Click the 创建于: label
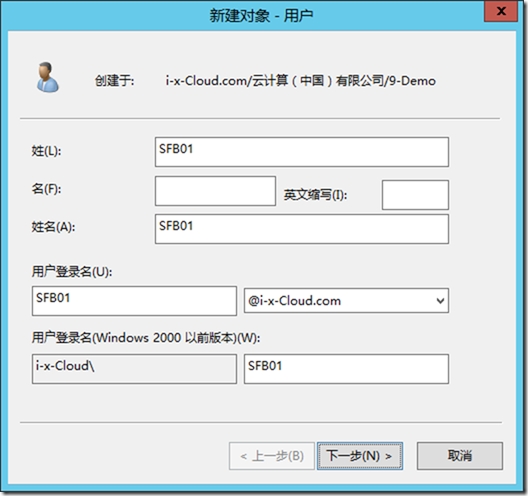Screen dimensions: 528x496 (114, 81)
